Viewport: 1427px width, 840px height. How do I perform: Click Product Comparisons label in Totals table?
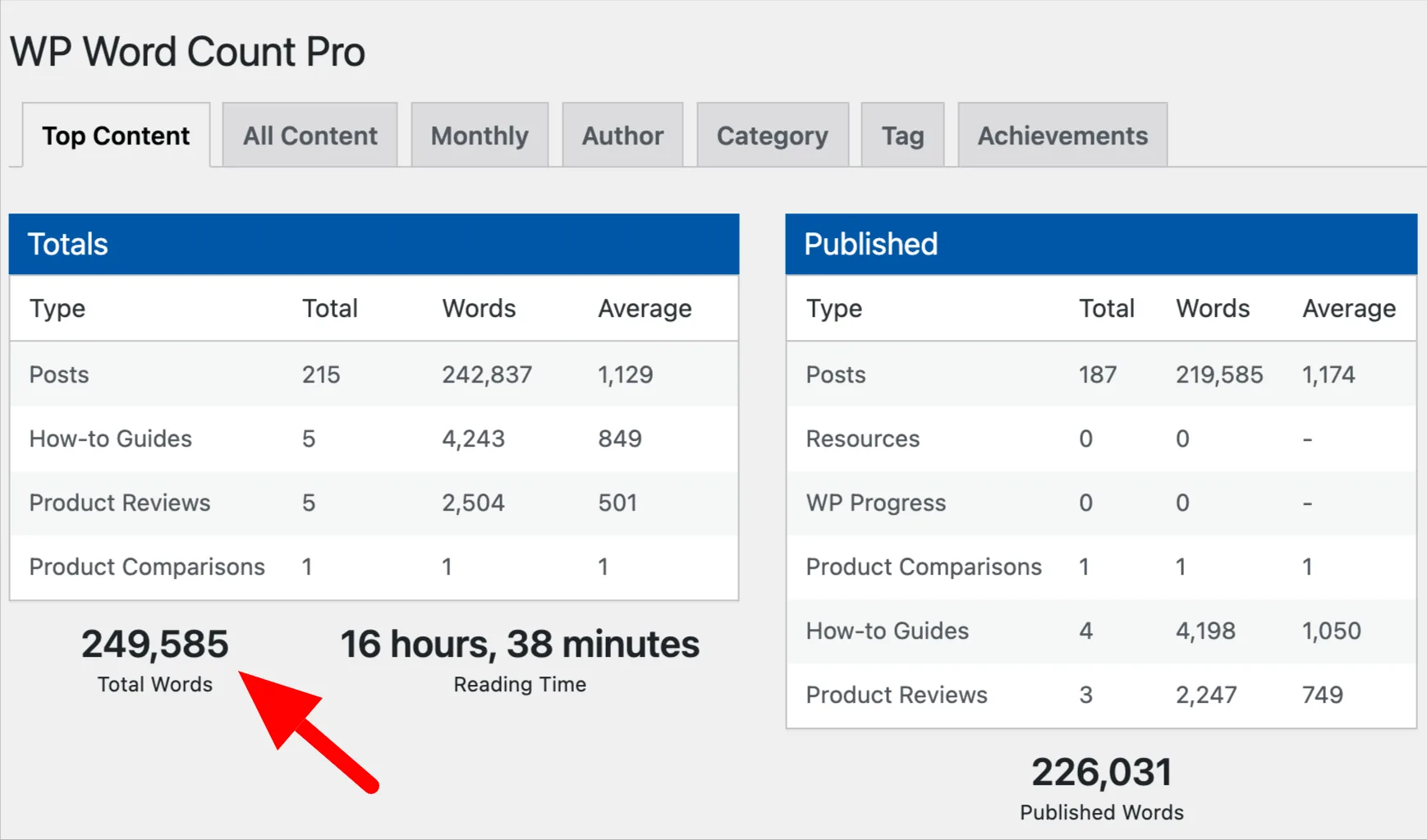click(147, 567)
